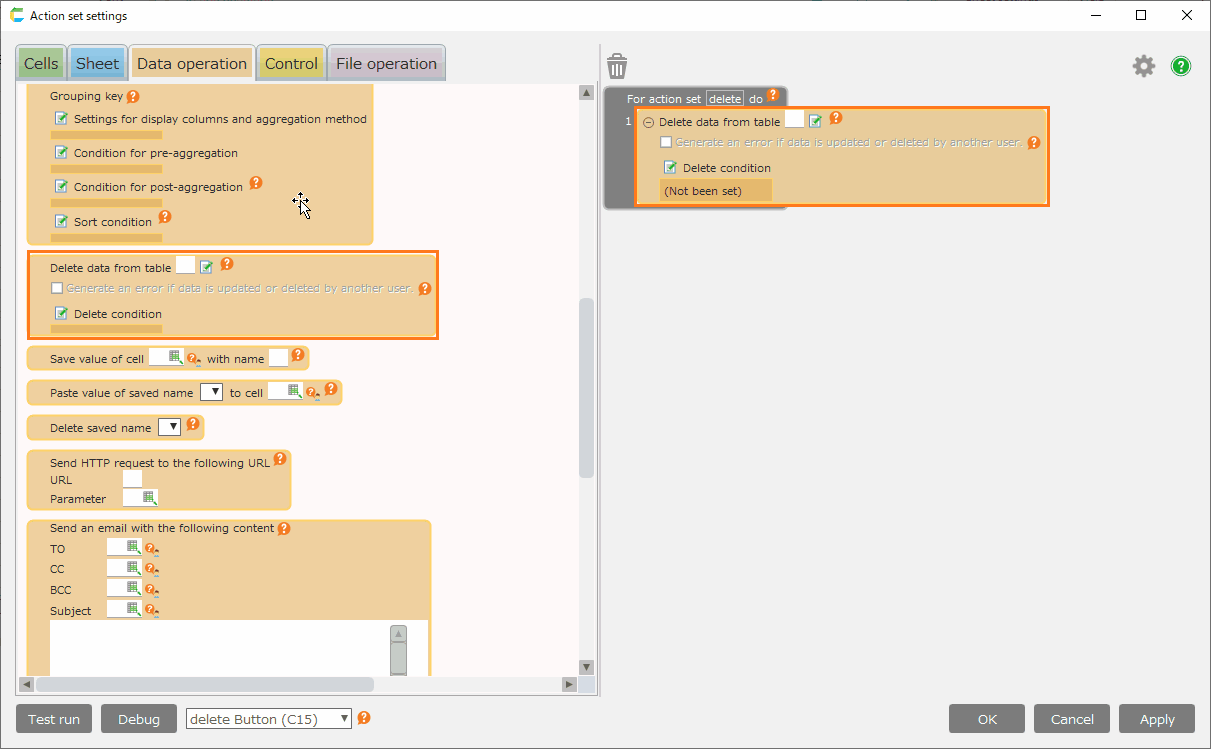This screenshot has height=749, width=1211.
Task: Toggle generate error checkbox in left panel
Action: pos(57,288)
